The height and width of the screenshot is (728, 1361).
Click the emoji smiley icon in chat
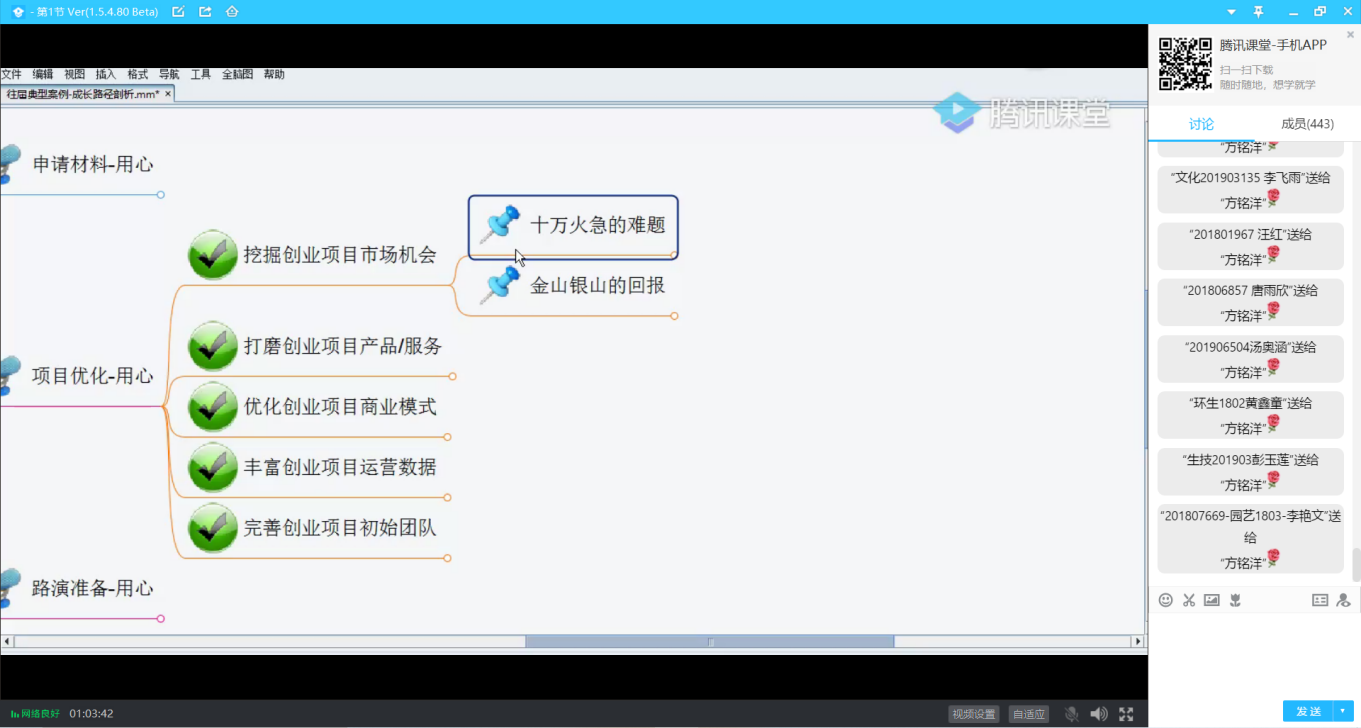point(1165,600)
